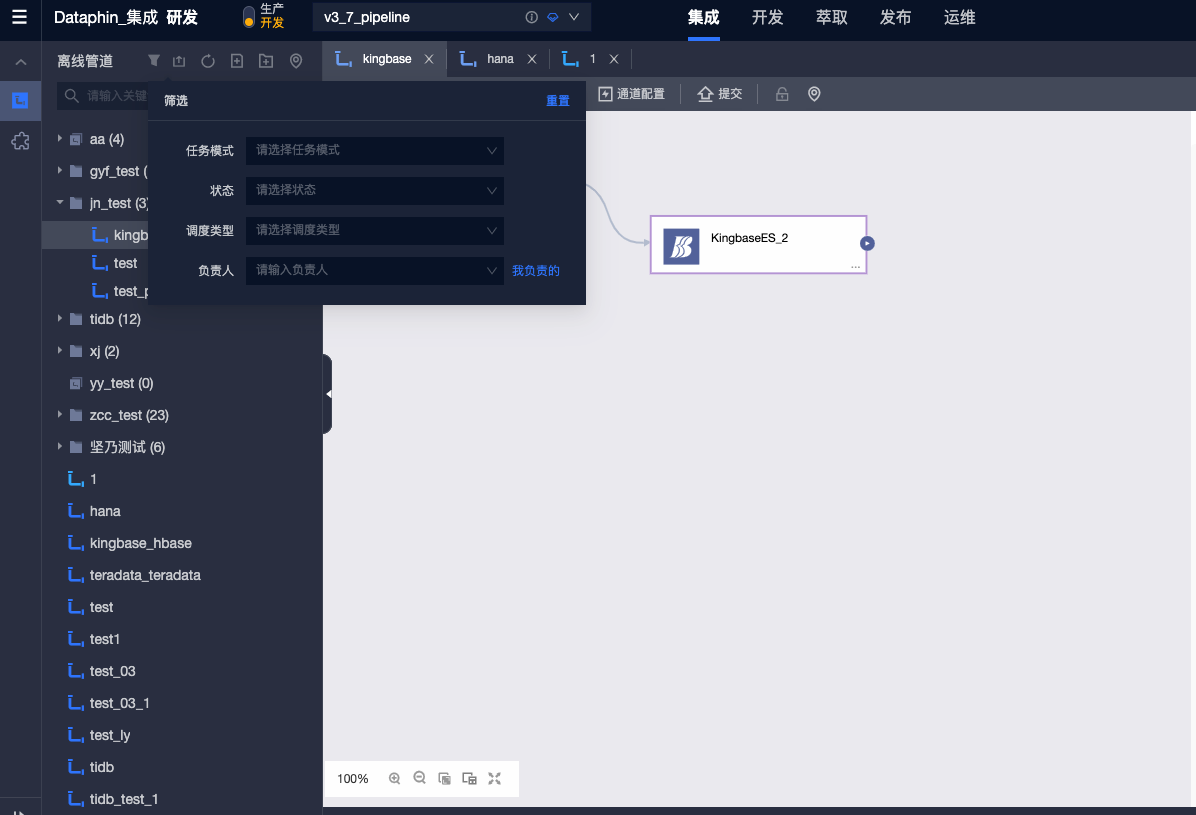Click the new folder icon in the panel toolbar
This screenshot has height=815, width=1196.
tap(265, 60)
